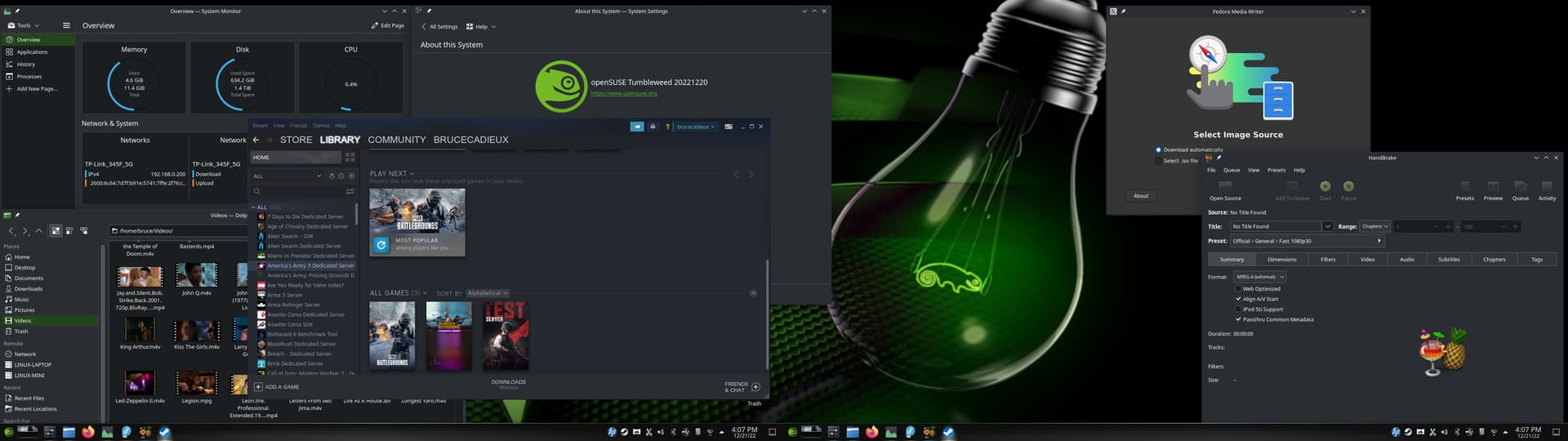1568x441 pixels.
Task: Toggle Steam library grid view icon
Action: (x=350, y=157)
